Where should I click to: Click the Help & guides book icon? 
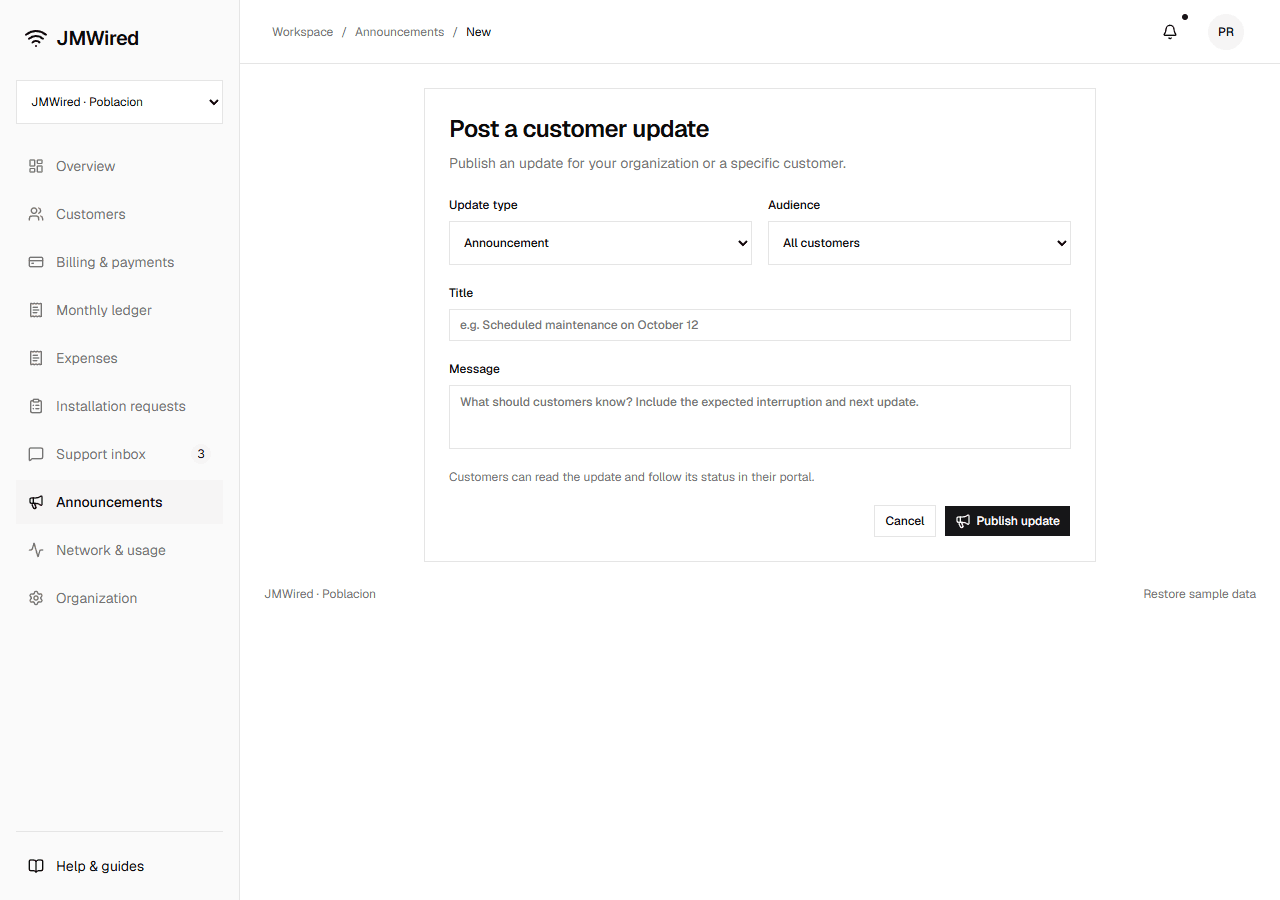[x=36, y=866]
